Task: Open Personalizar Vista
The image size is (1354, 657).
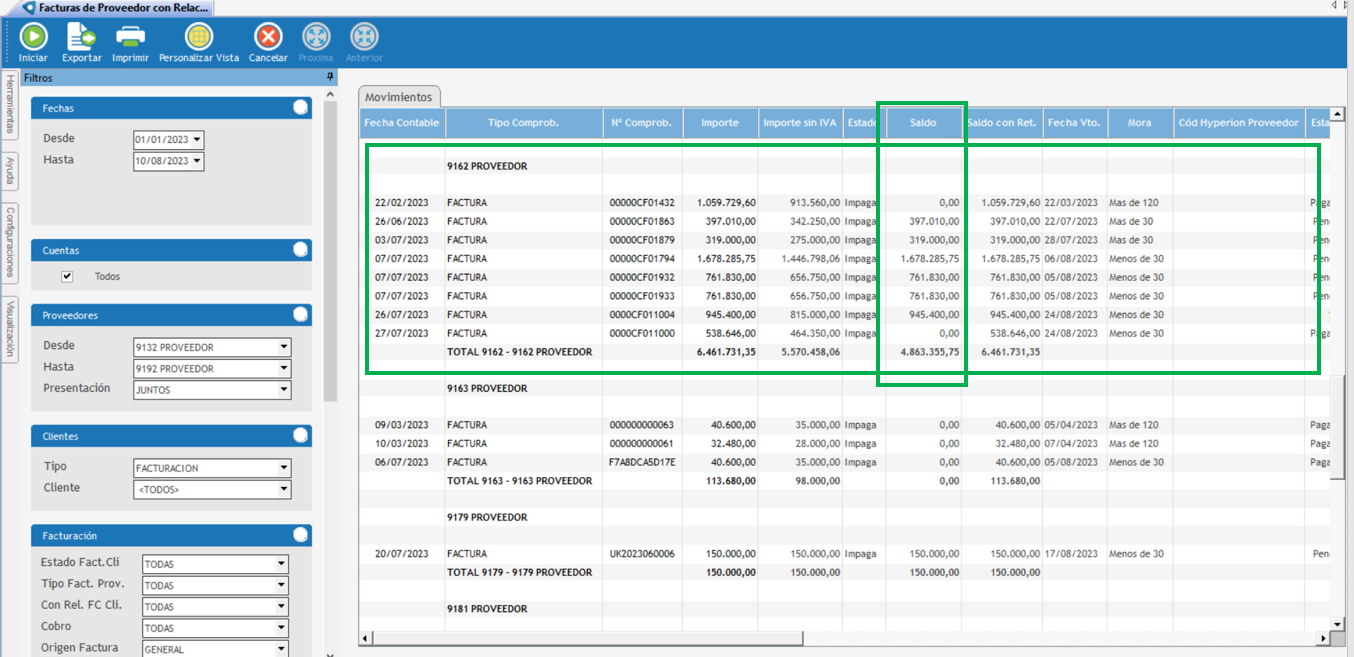Action: click(x=199, y=38)
